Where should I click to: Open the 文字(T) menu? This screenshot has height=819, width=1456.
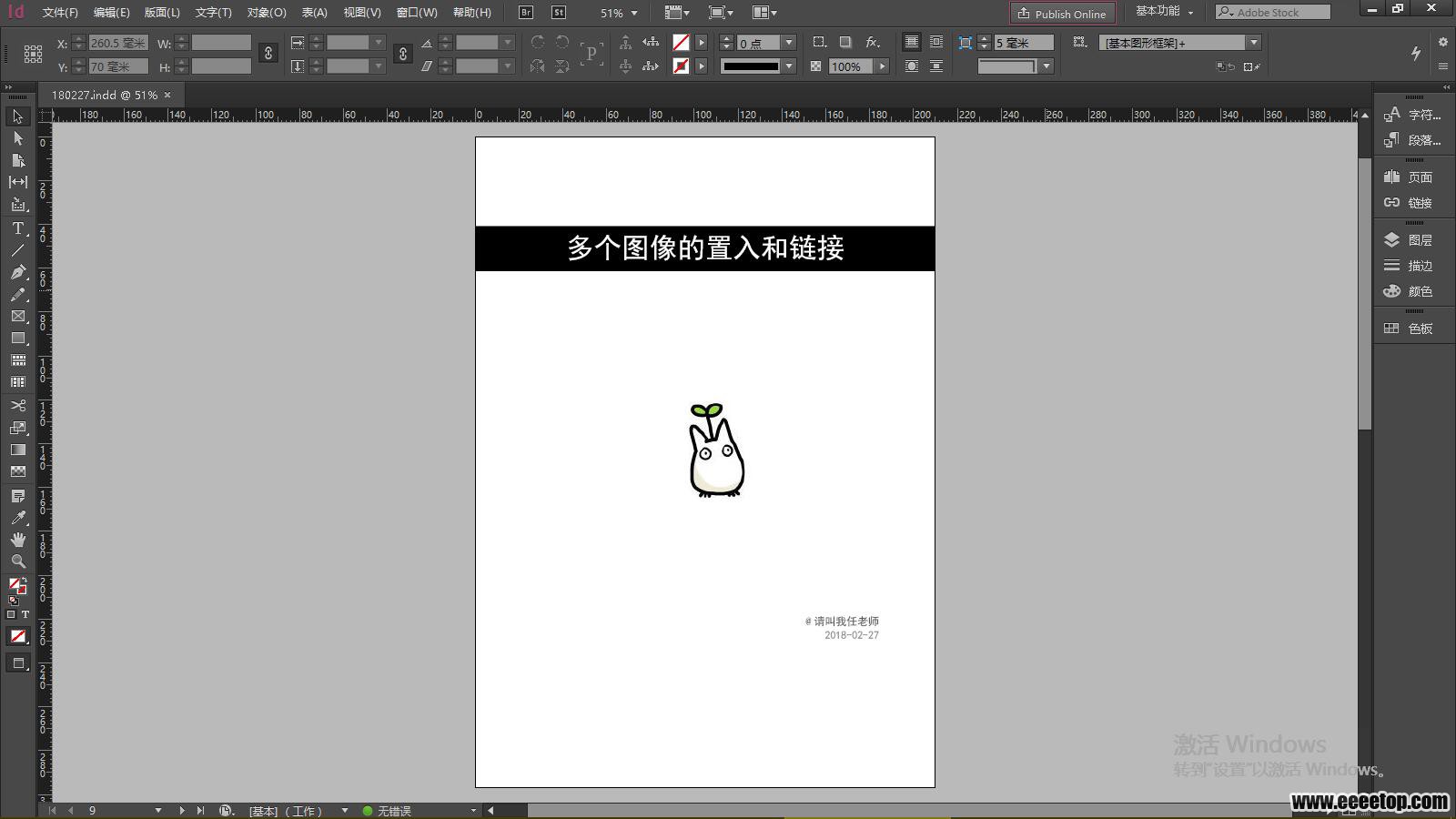click(x=213, y=13)
